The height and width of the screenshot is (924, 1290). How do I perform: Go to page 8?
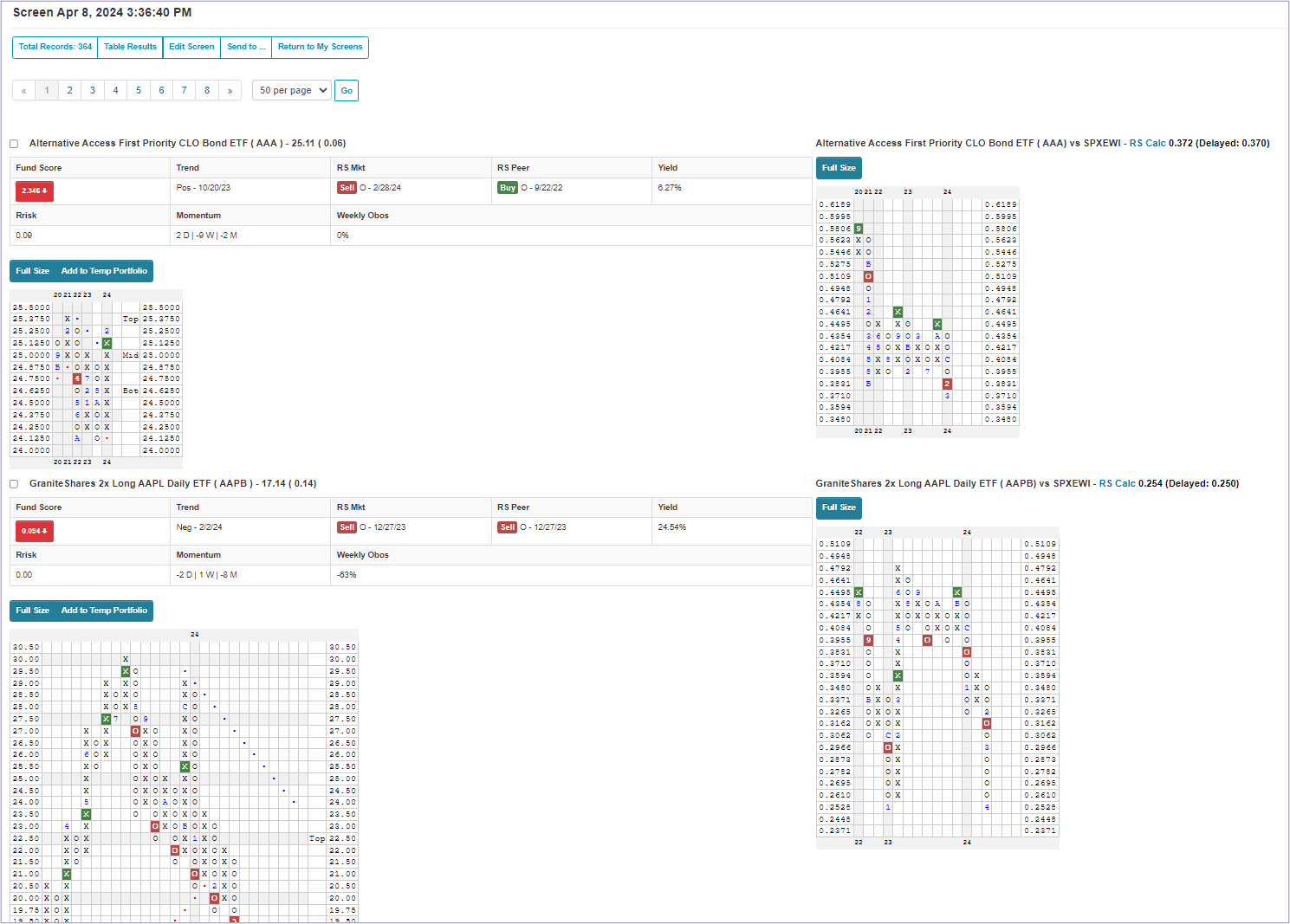click(207, 90)
